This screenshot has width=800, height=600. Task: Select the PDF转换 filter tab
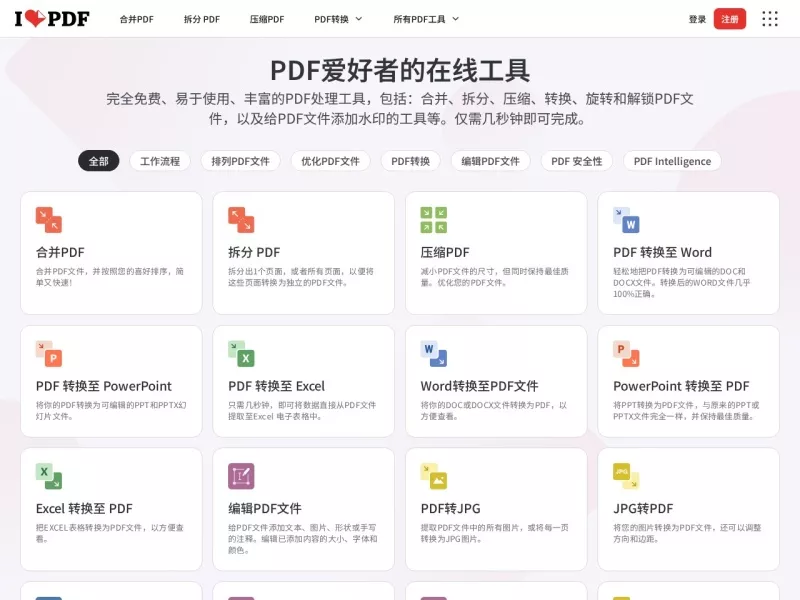410,161
